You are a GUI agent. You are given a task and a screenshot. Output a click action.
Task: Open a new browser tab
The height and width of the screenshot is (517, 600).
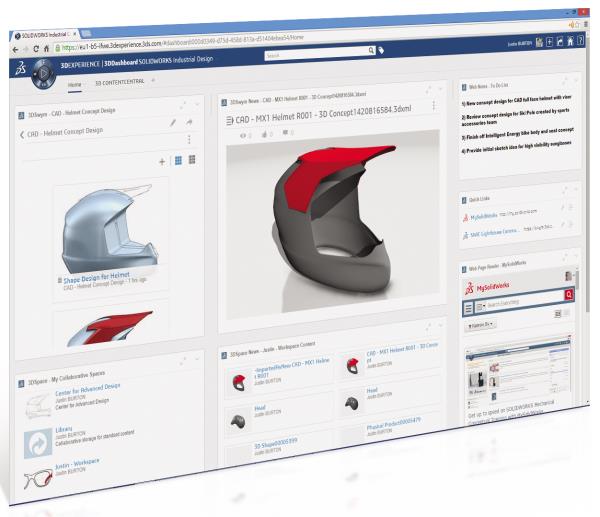click(86, 33)
